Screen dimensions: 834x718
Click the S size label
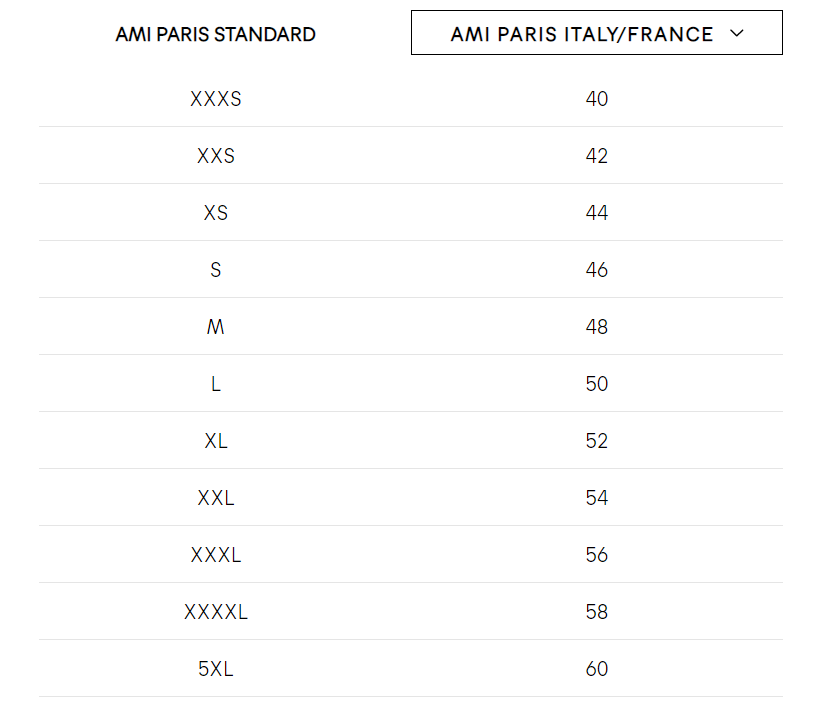click(x=215, y=270)
